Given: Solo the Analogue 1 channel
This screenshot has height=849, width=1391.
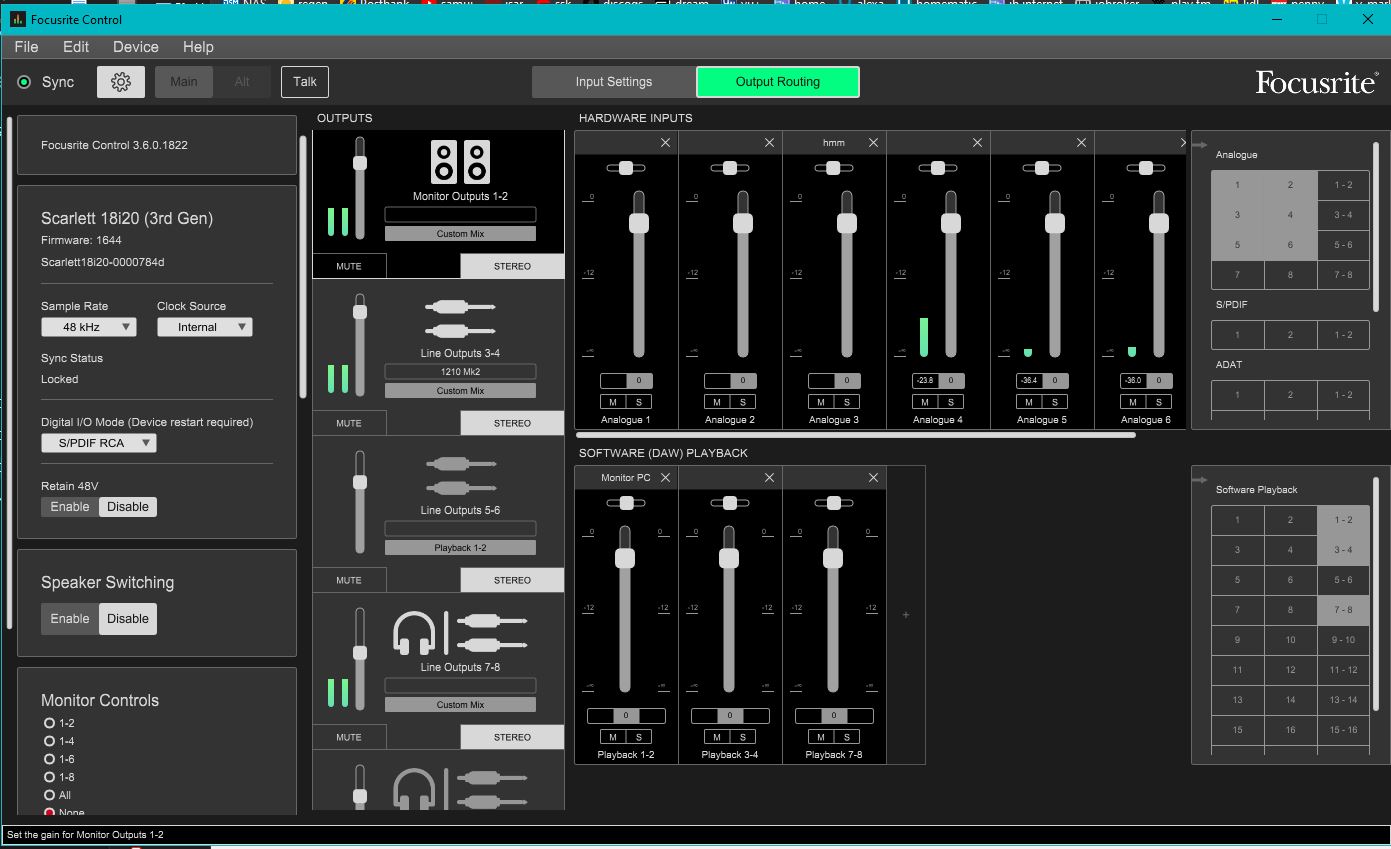Looking at the screenshot, I should point(639,402).
